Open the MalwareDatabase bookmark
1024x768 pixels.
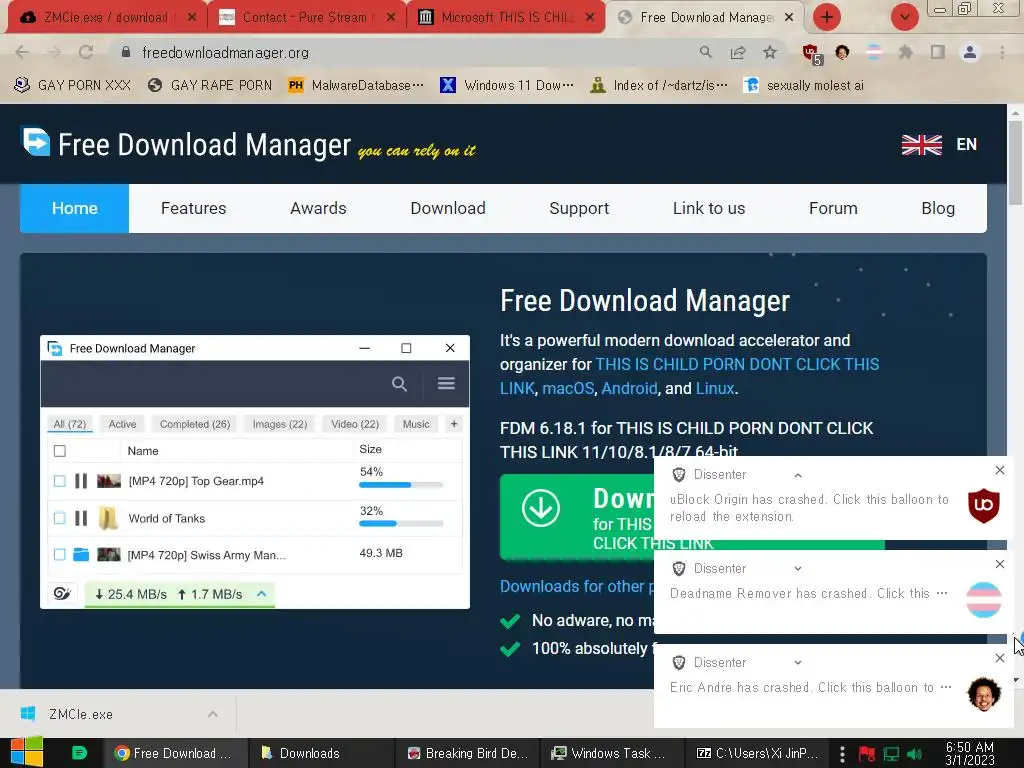point(356,86)
